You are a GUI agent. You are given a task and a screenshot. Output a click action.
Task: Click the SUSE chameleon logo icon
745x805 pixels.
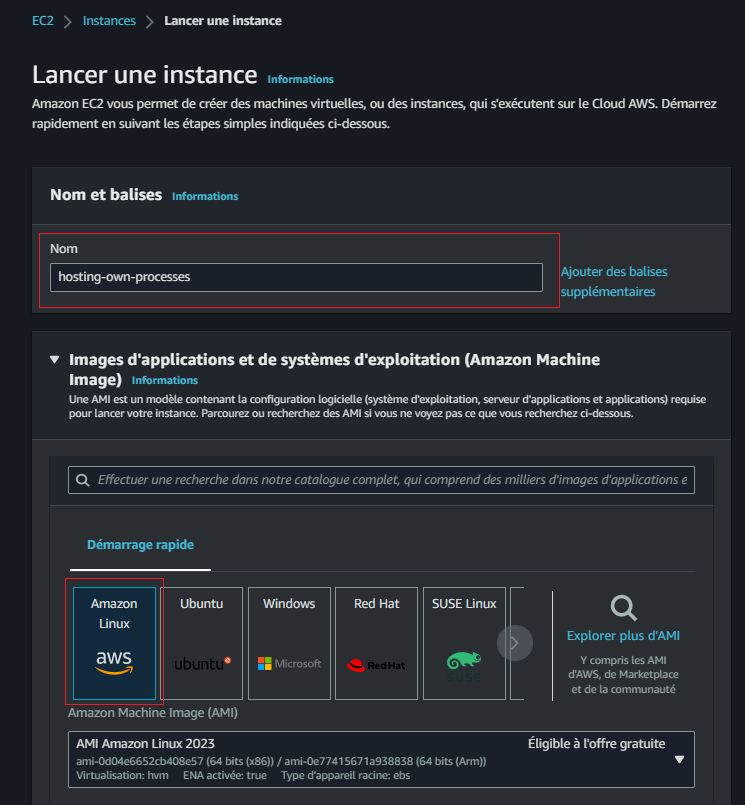pos(464,667)
